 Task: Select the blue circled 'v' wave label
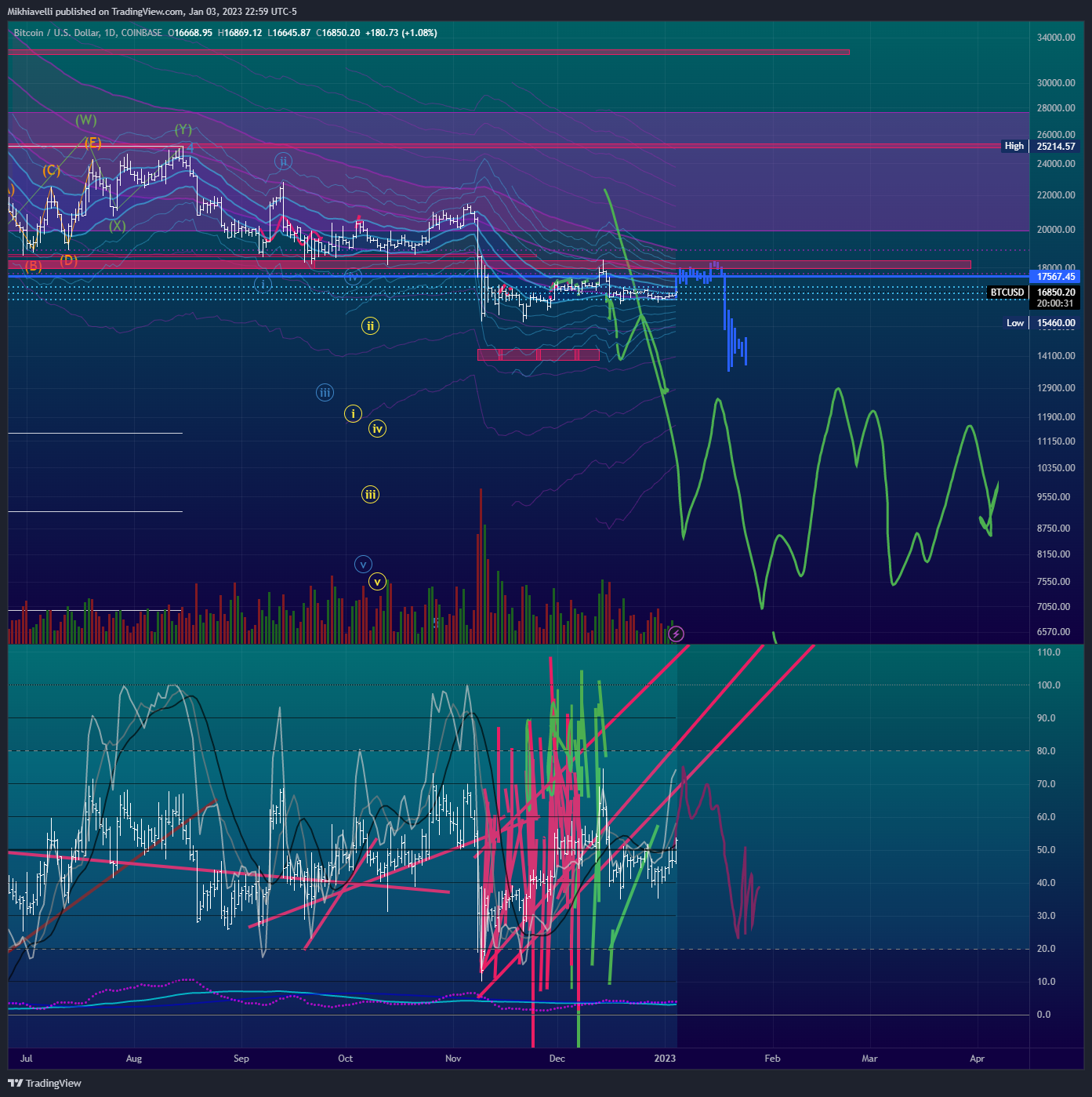click(x=362, y=564)
